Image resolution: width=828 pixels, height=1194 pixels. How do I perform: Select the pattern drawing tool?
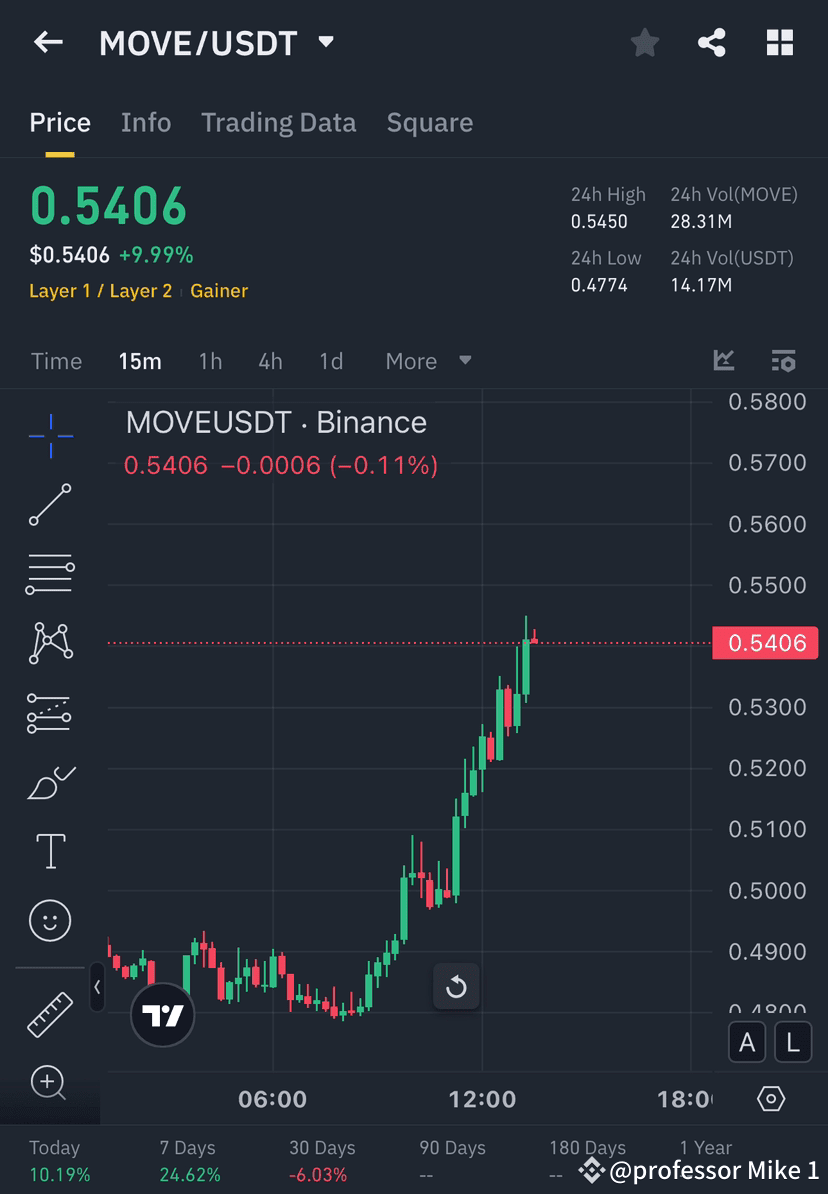[x=50, y=643]
